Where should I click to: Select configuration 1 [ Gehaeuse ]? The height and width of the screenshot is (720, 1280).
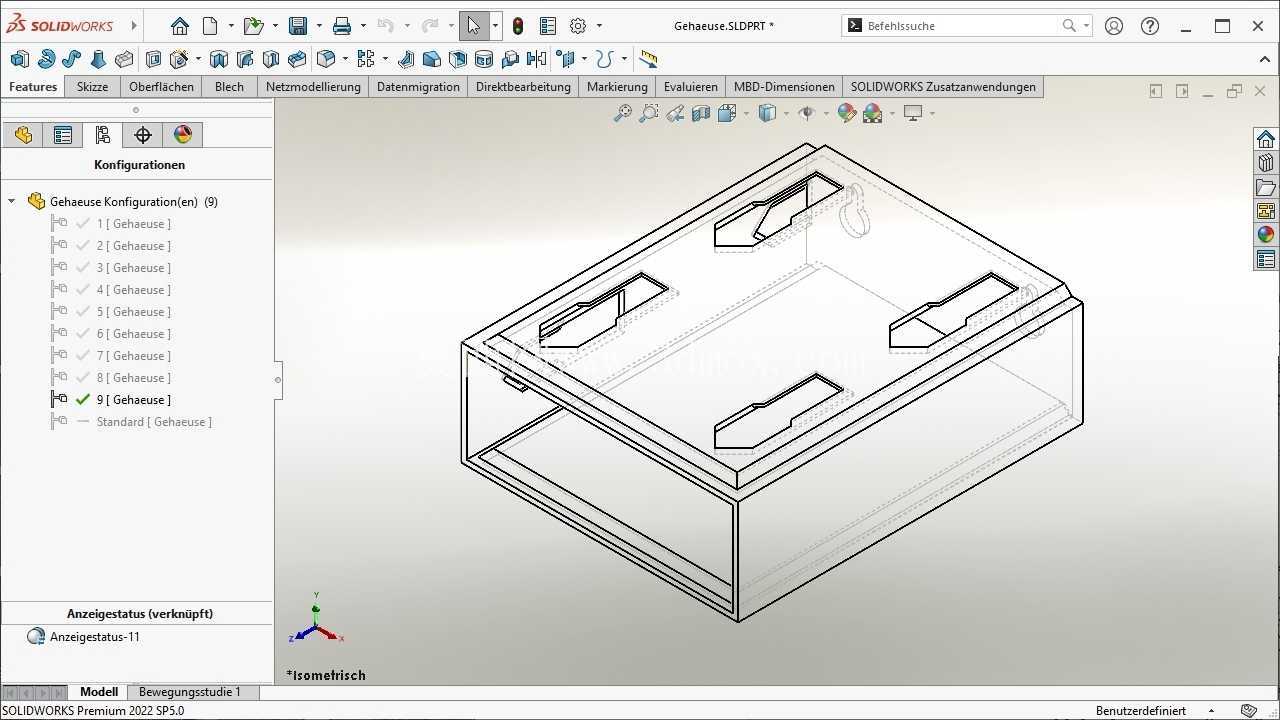[134, 224]
